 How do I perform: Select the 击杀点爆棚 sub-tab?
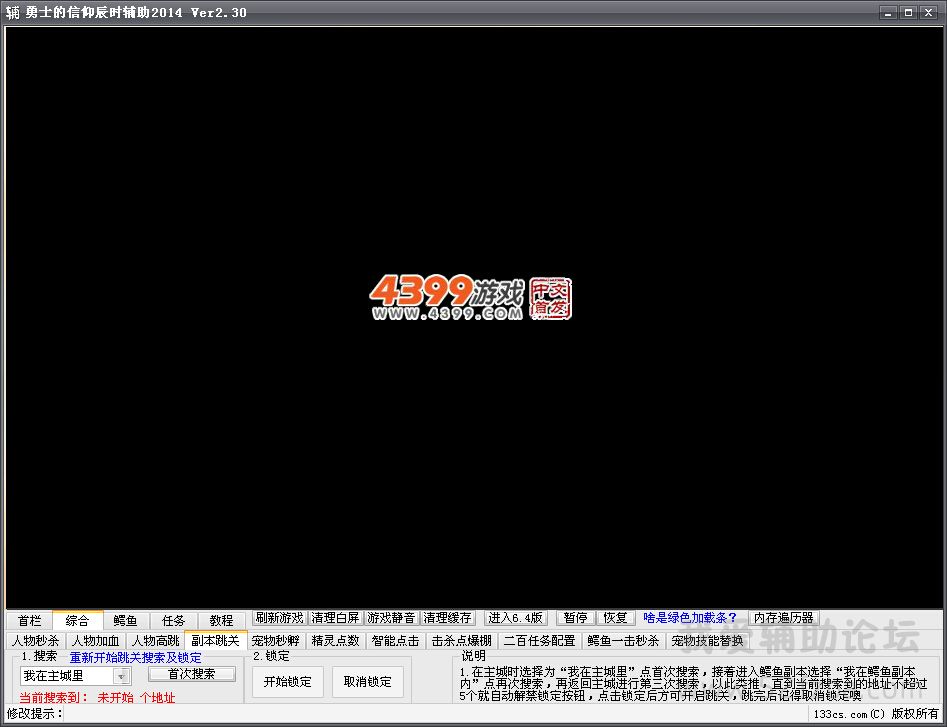(462, 641)
